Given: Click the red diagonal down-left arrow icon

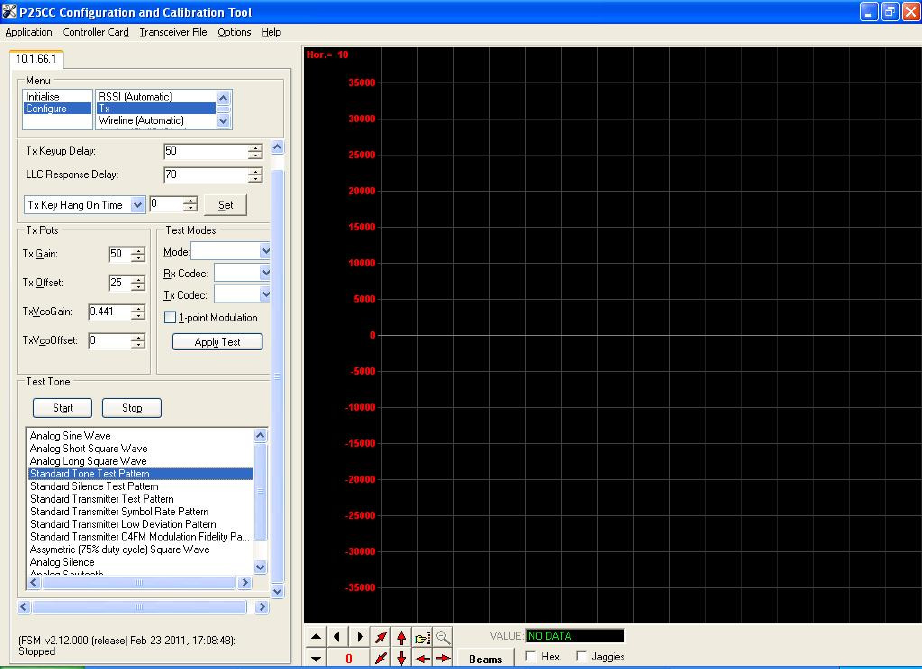Looking at the screenshot, I should pyautogui.click(x=380, y=658).
